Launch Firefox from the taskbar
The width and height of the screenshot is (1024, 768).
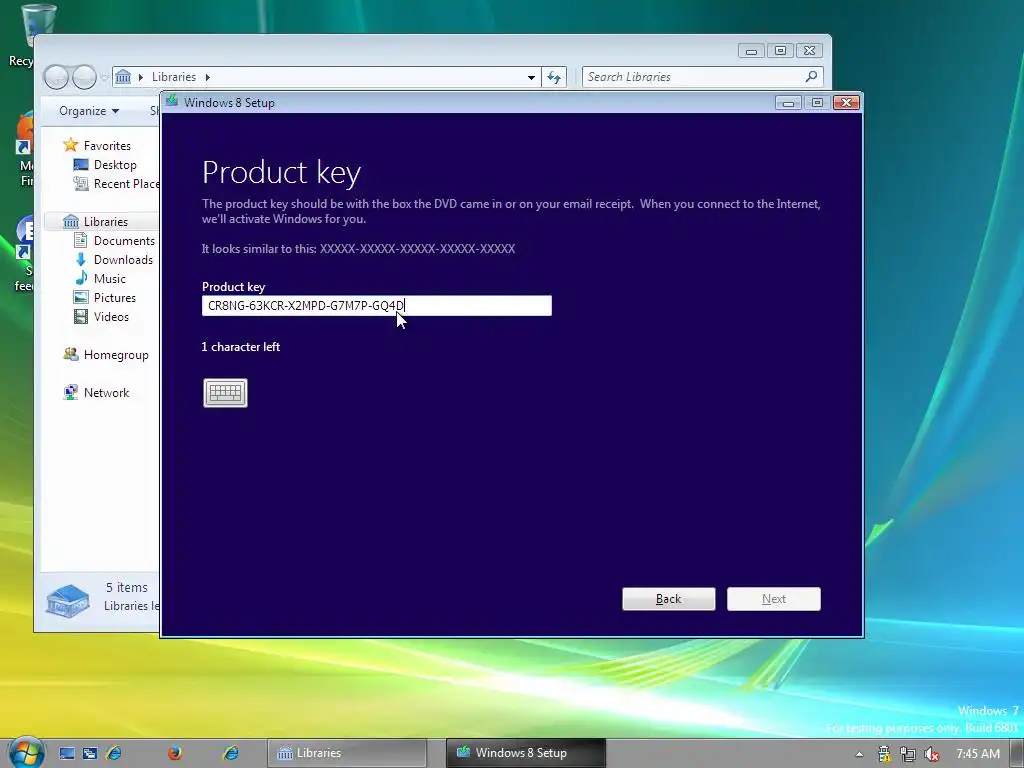(x=175, y=753)
